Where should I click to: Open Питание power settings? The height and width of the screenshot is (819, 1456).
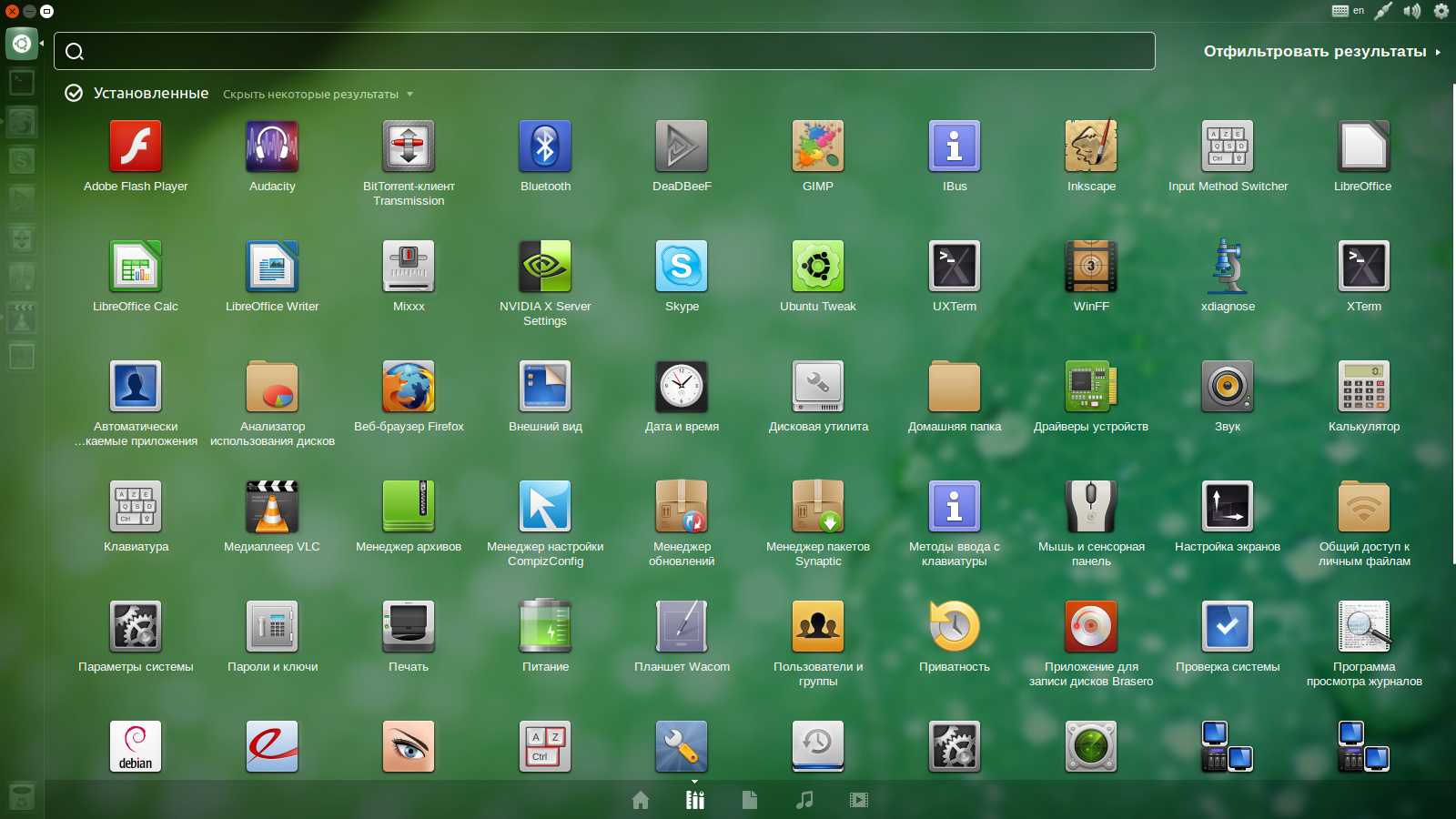(x=545, y=627)
